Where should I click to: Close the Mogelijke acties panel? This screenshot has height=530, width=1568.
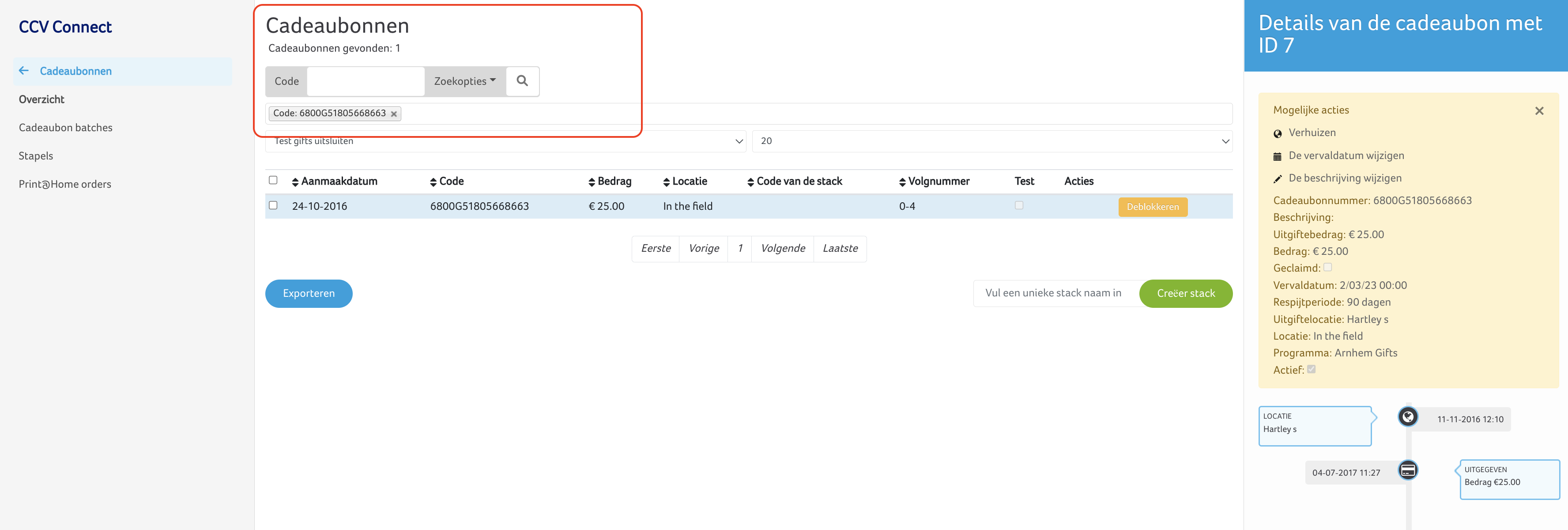pyautogui.click(x=1539, y=111)
